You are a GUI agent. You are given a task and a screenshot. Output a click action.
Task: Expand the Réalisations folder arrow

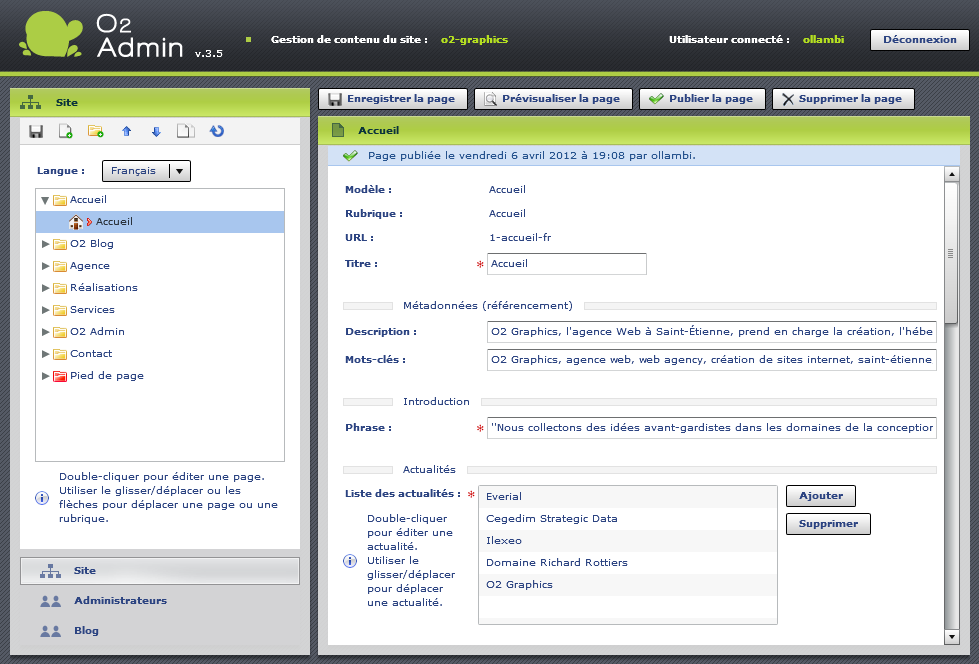pos(45,287)
